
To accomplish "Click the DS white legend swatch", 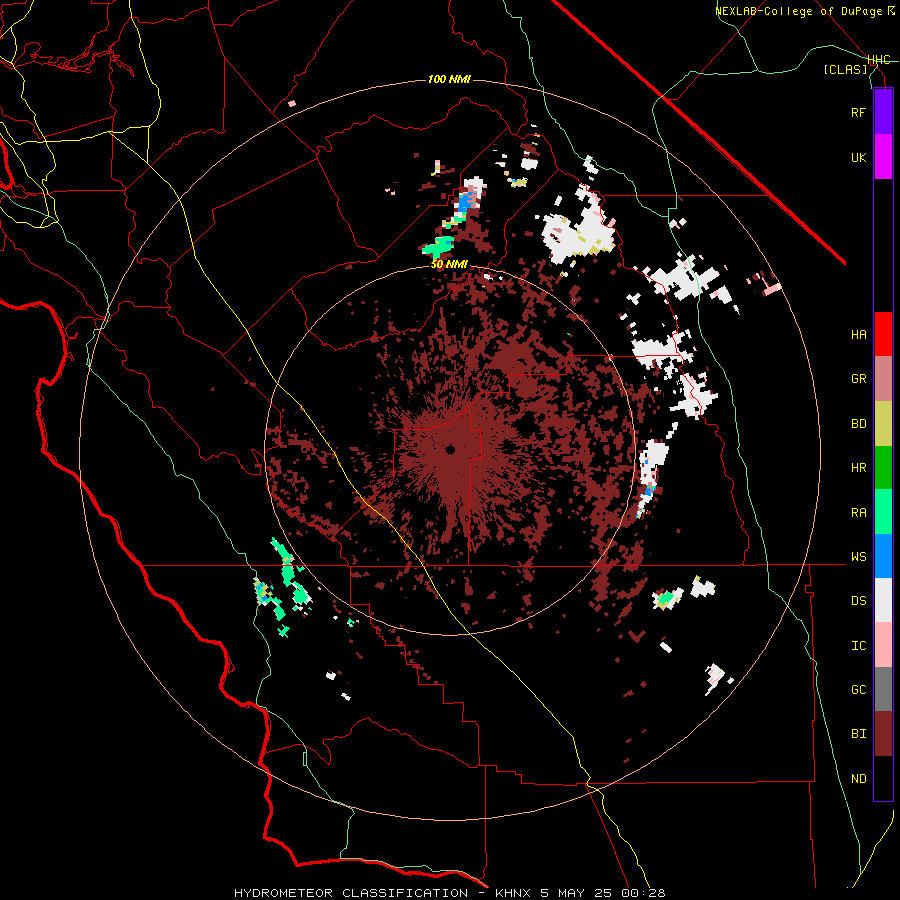I will click(x=883, y=600).
